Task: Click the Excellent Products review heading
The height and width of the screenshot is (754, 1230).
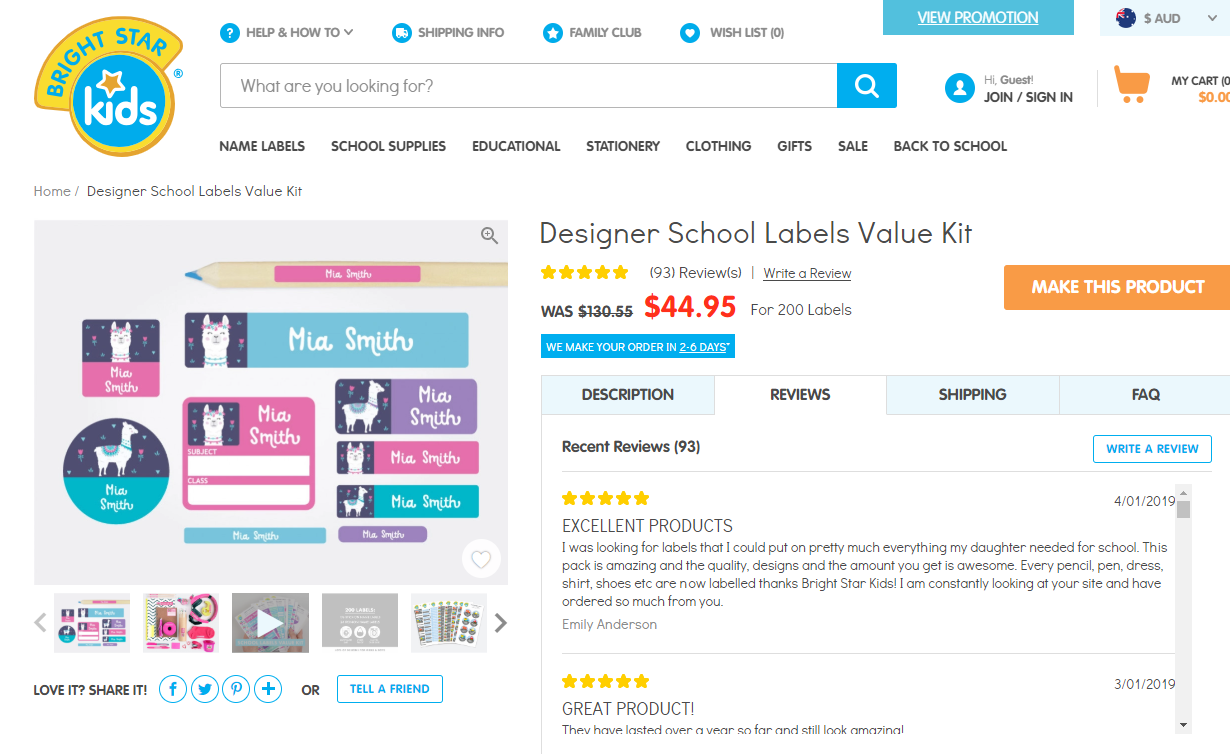Action: coord(647,526)
